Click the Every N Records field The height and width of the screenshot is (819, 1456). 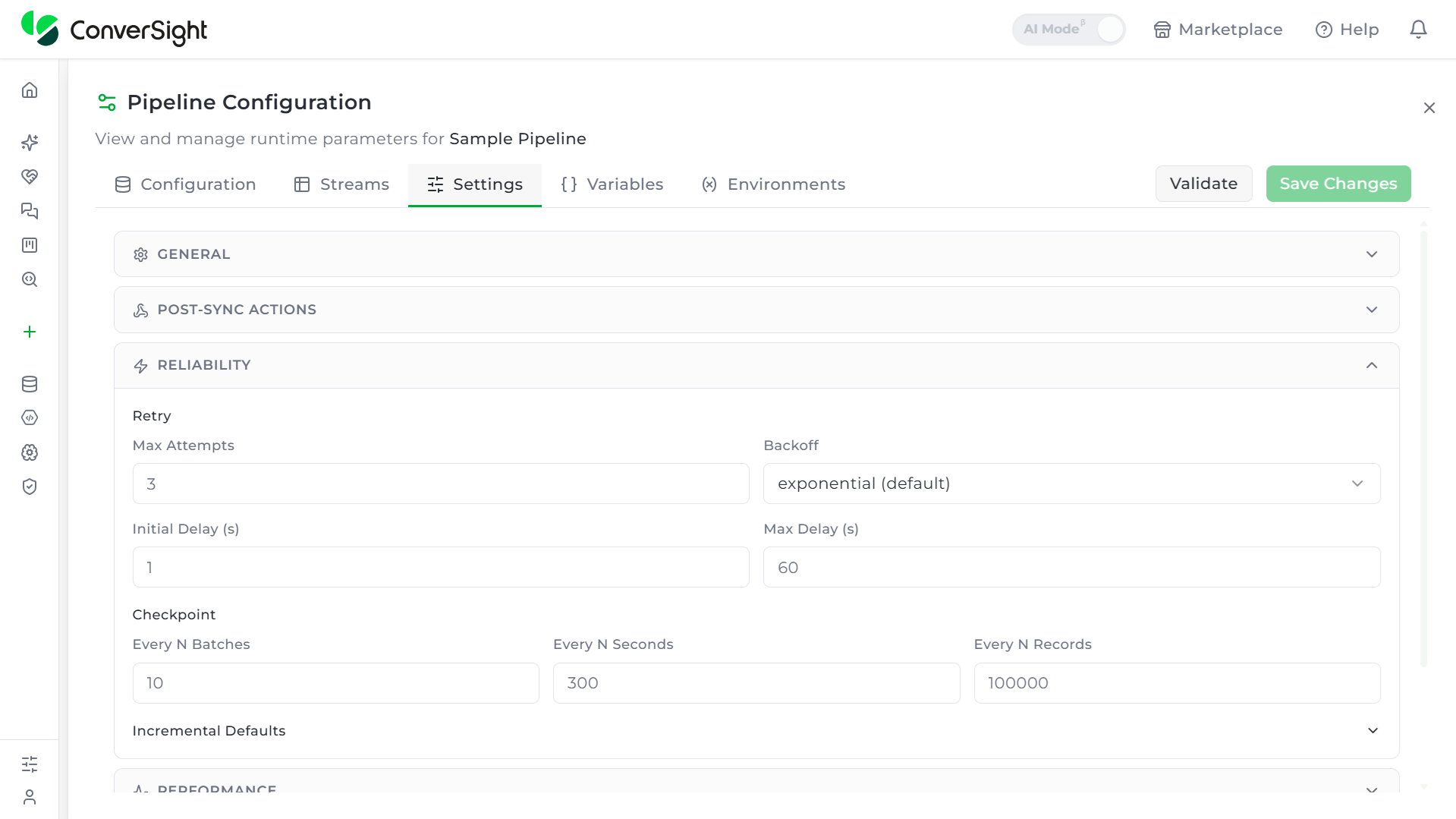coord(1177,683)
